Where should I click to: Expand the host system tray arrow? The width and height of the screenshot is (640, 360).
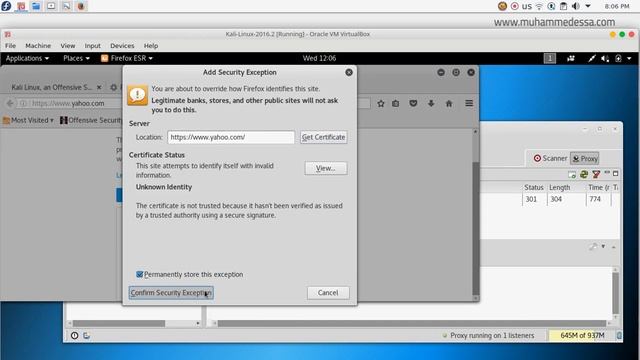[588, 6]
